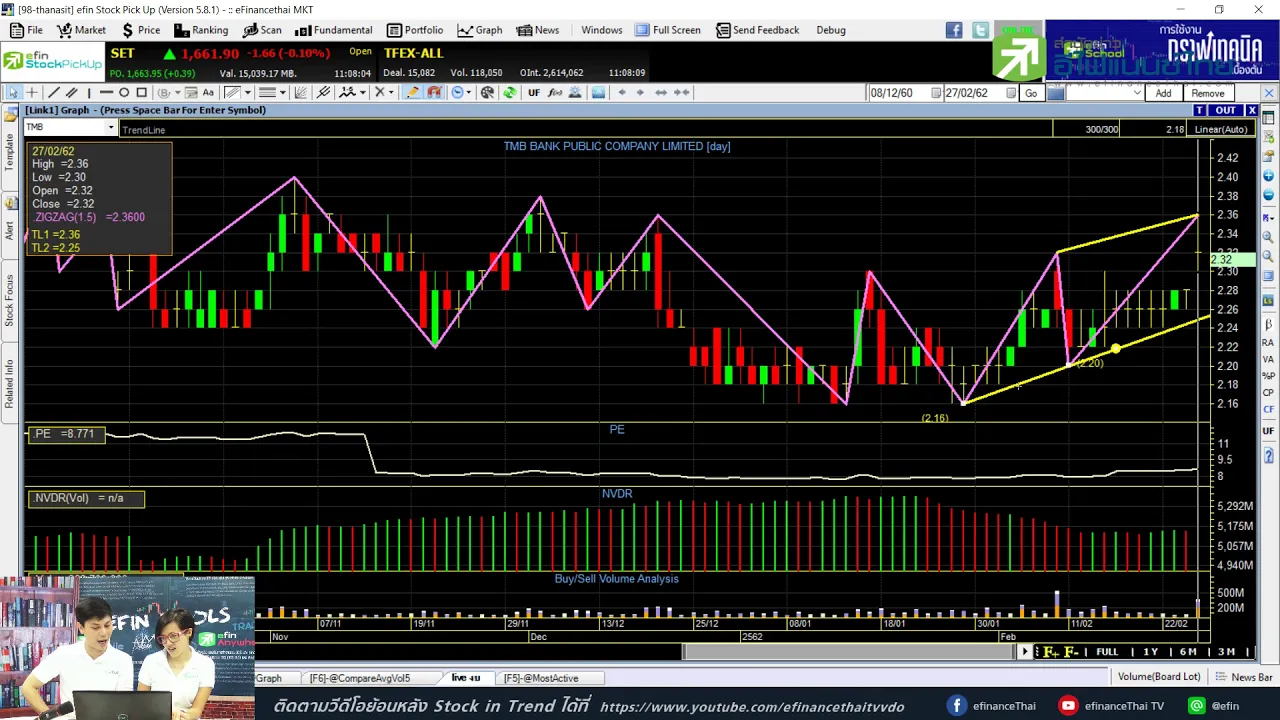Click the F+ zoom button
The image size is (1280, 720).
pyautogui.click(x=1051, y=652)
